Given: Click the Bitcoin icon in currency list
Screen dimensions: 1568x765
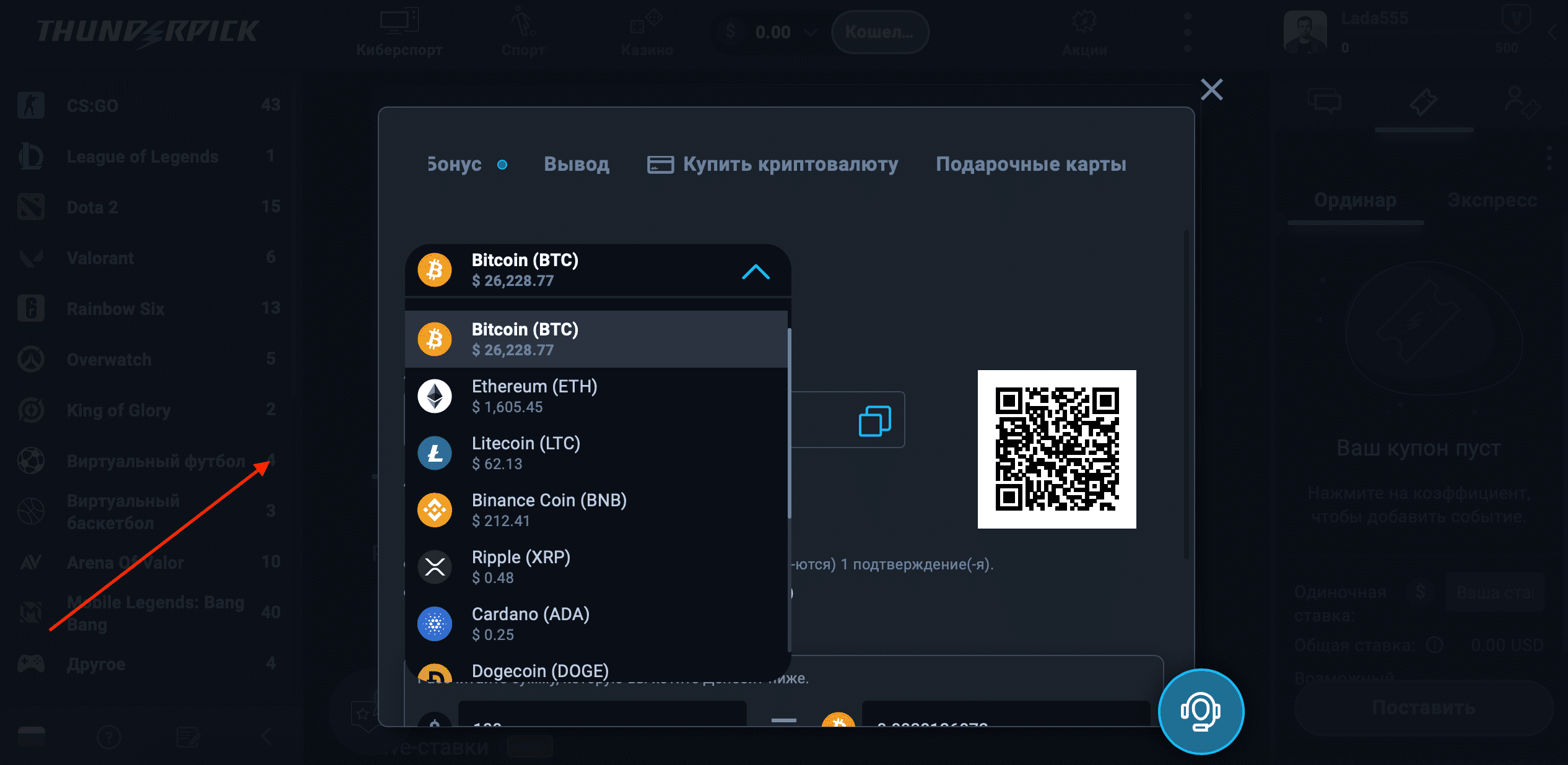Looking at the screenshot, I should [434, 339].
